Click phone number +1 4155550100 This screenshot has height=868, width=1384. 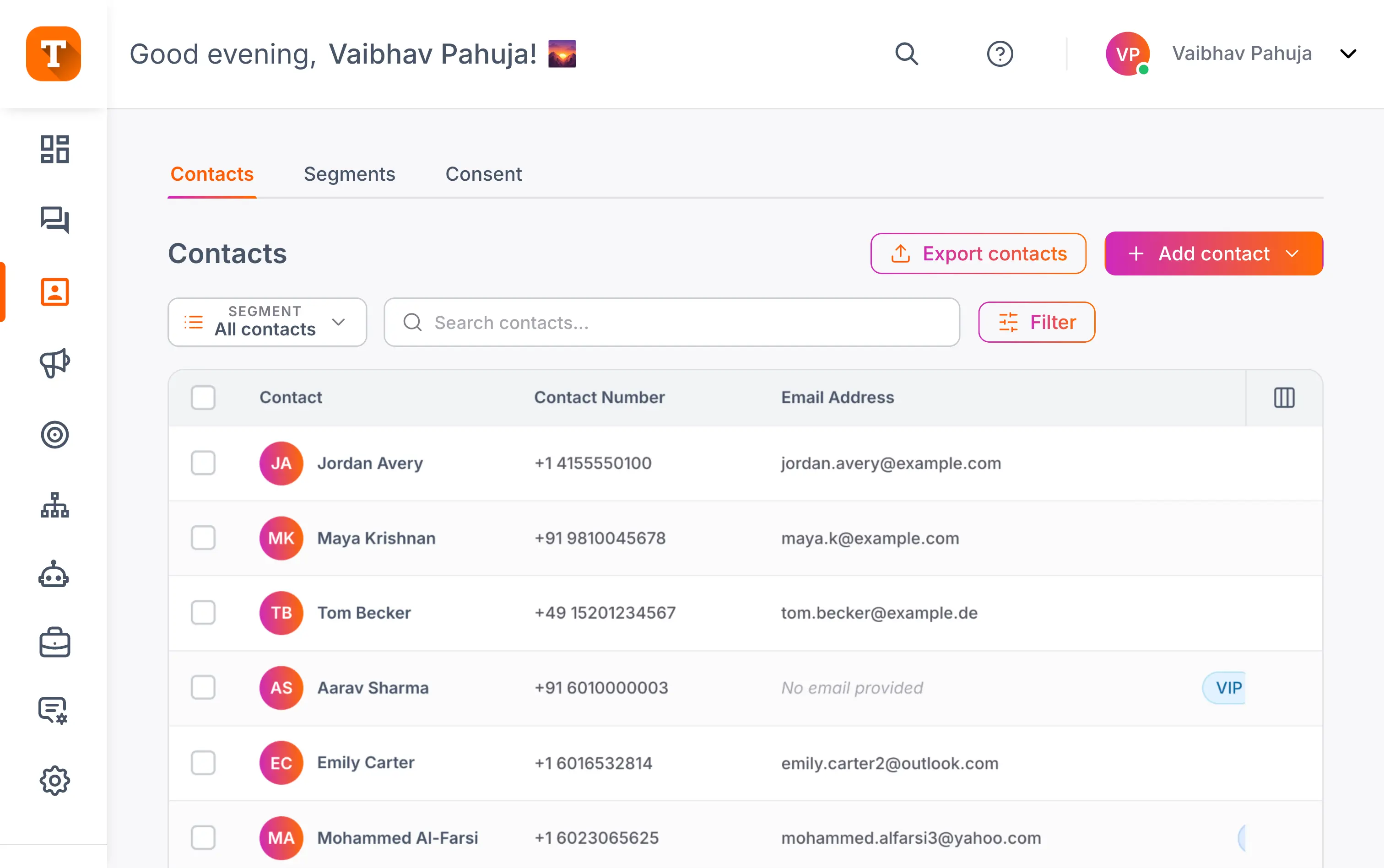point(592,463)
